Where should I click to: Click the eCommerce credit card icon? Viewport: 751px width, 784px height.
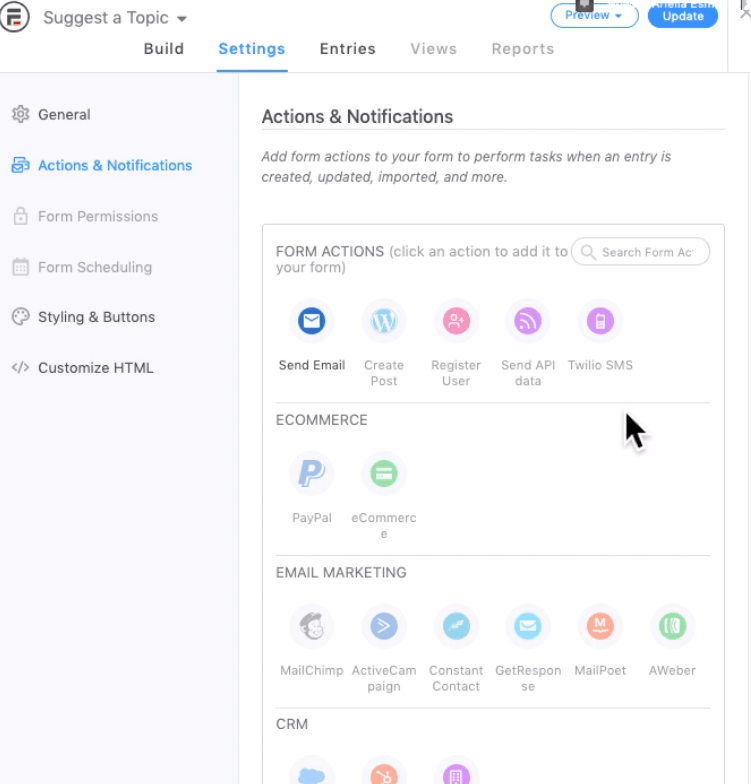pyautogui.click(x=384, y=474)
